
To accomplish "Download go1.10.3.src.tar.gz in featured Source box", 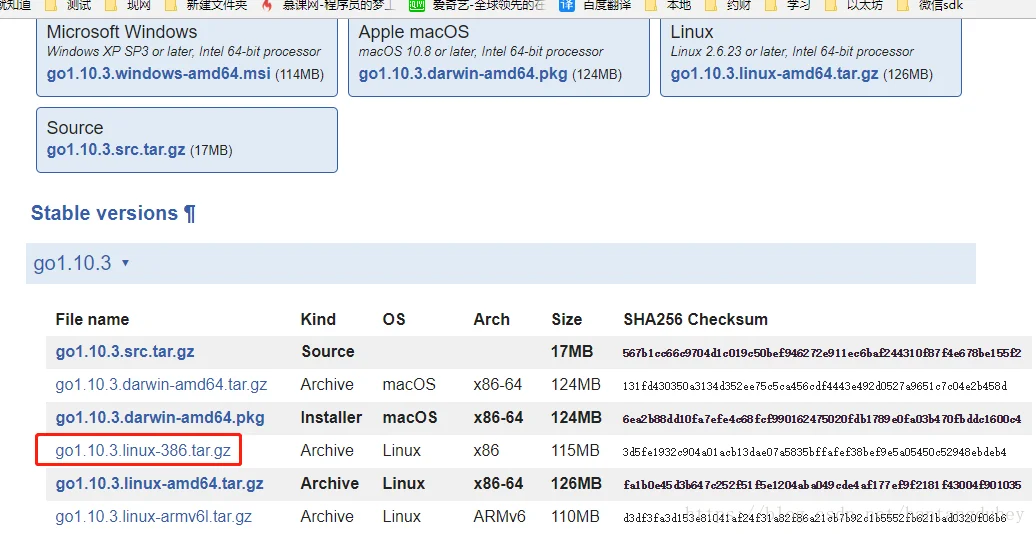I will click(116, 150).
